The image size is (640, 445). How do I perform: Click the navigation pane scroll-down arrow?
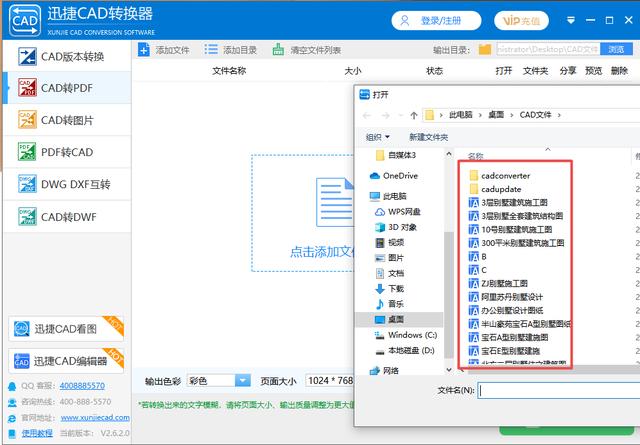click(449, 370)
